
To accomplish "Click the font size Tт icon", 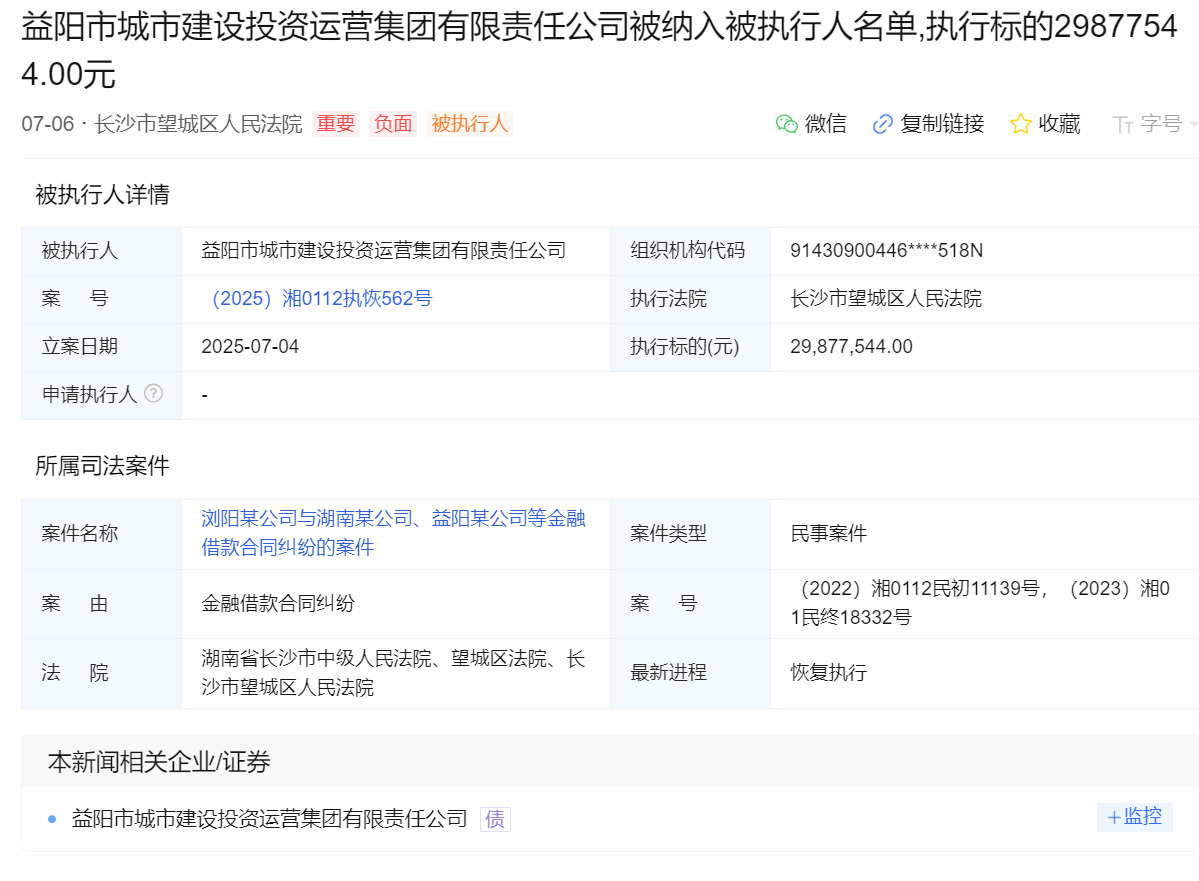I will pyautogui.click(x=1122, y=124).
